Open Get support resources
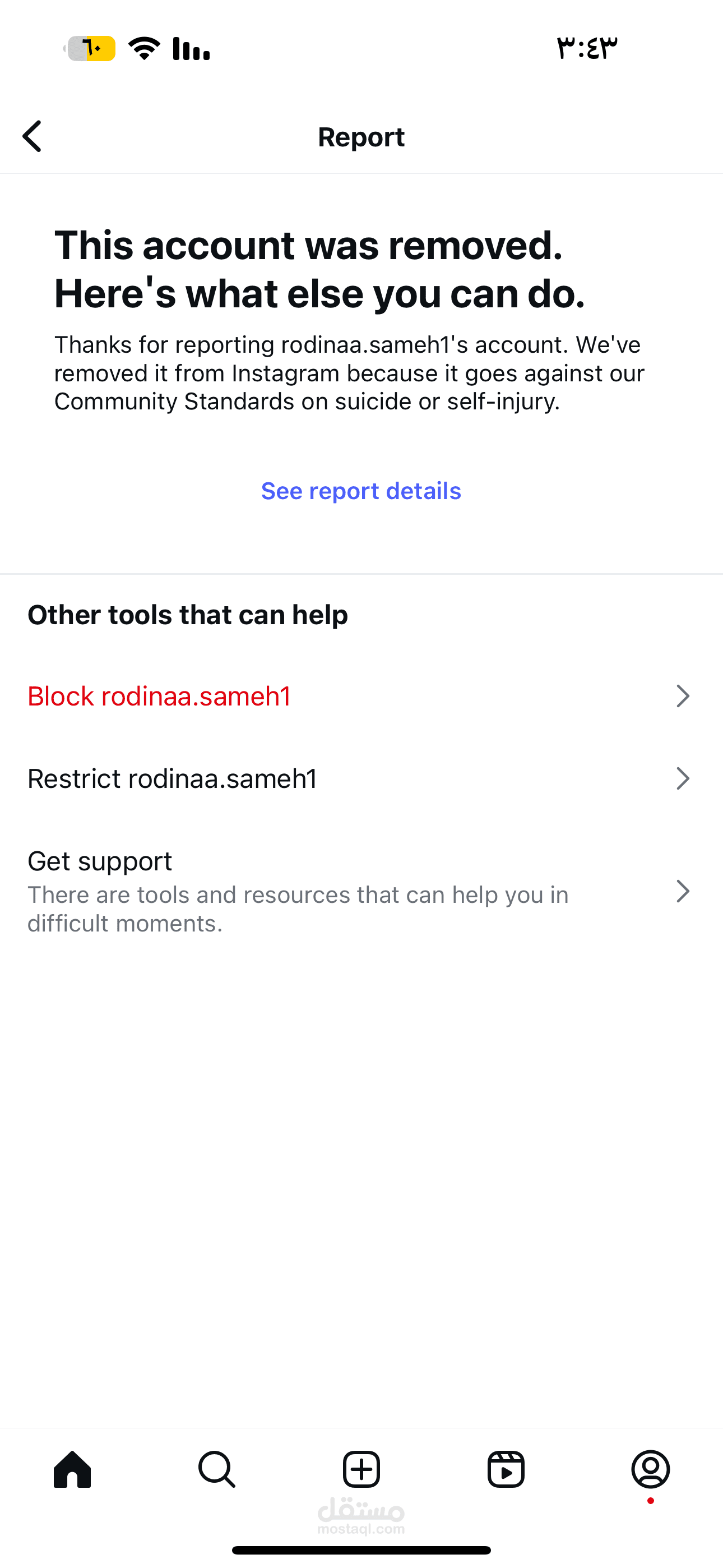723x1568 pixels. point(361,892)
